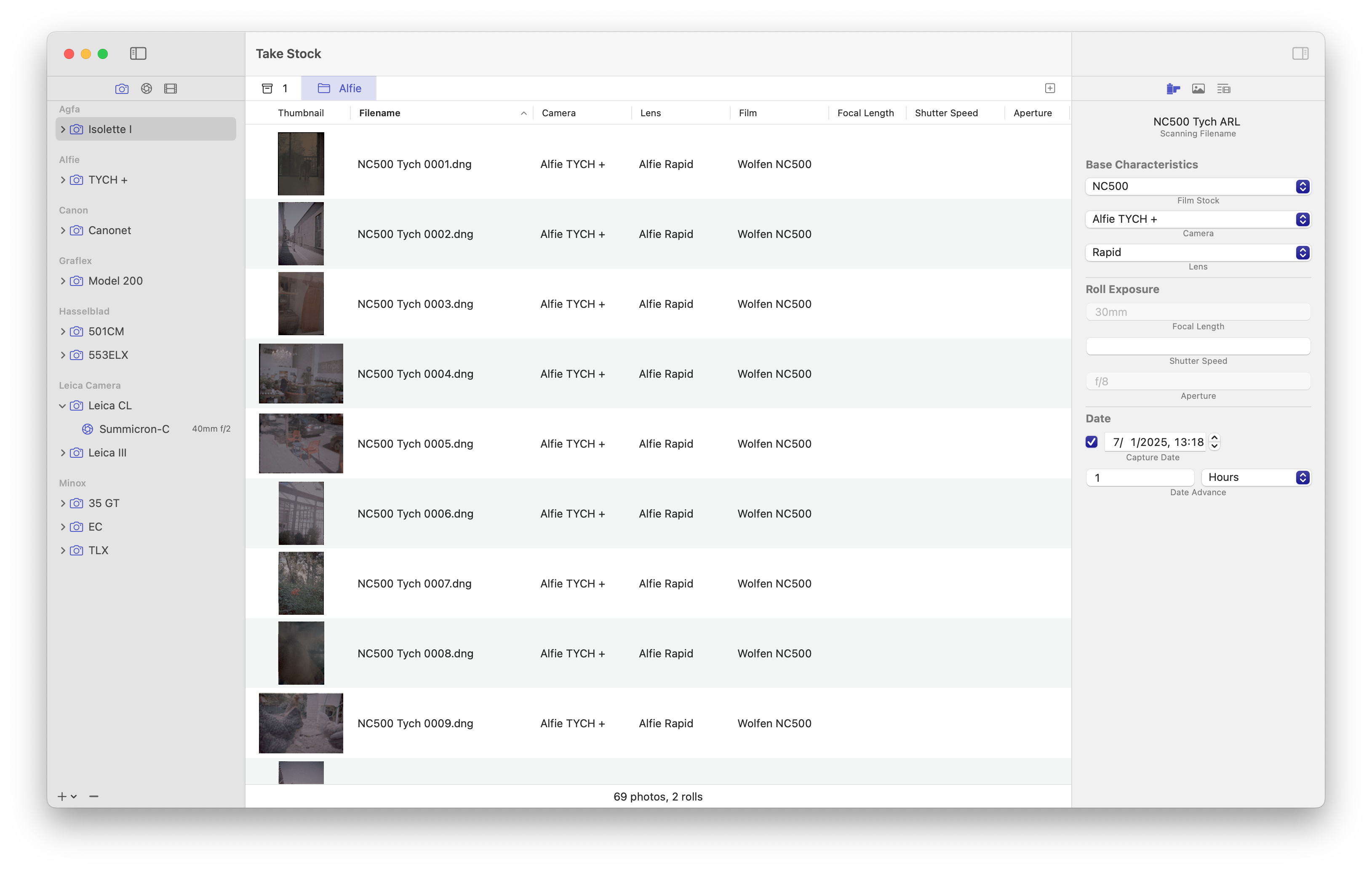Click the Capture Date stepper arrows
Viewport: 1372px width, 870px height.
point(1214,442)
